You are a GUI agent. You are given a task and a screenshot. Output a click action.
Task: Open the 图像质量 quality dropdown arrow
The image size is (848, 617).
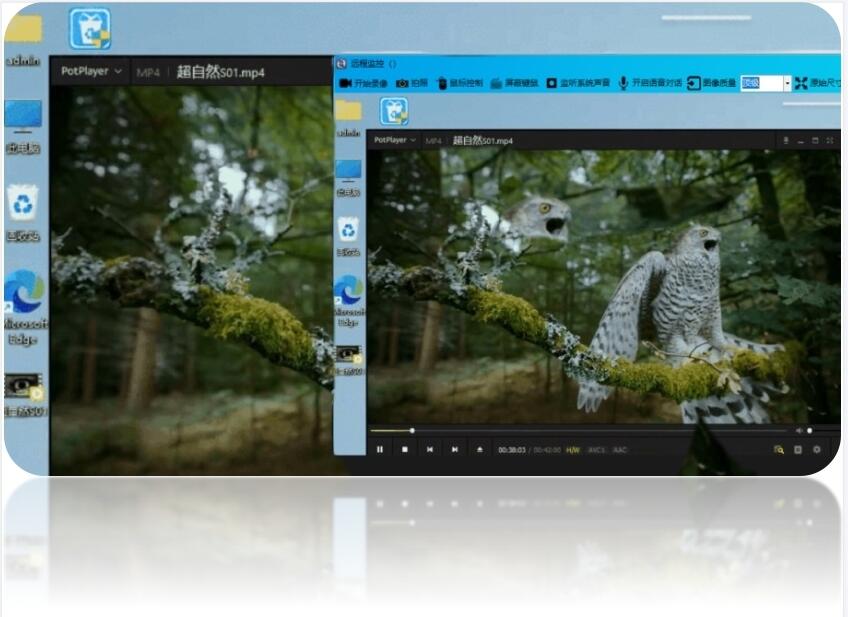(786, 83)
